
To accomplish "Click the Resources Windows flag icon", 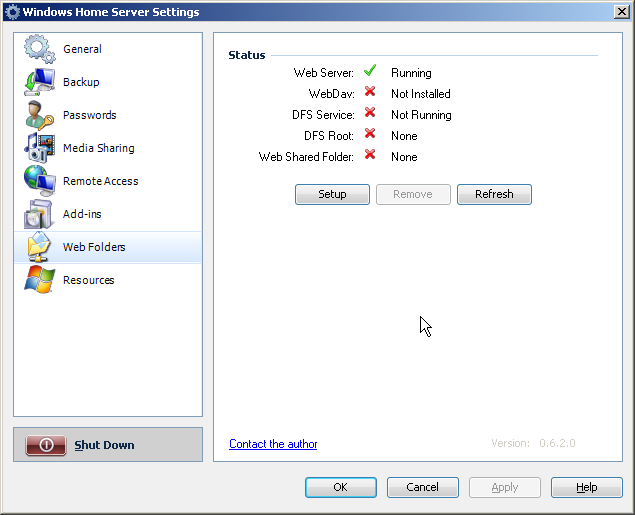I will pyautogui.click(x=39, y=280).
